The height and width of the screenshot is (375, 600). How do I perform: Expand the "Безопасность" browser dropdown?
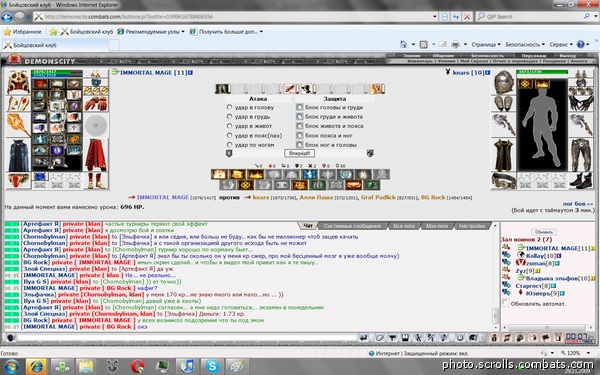point(525,44)
